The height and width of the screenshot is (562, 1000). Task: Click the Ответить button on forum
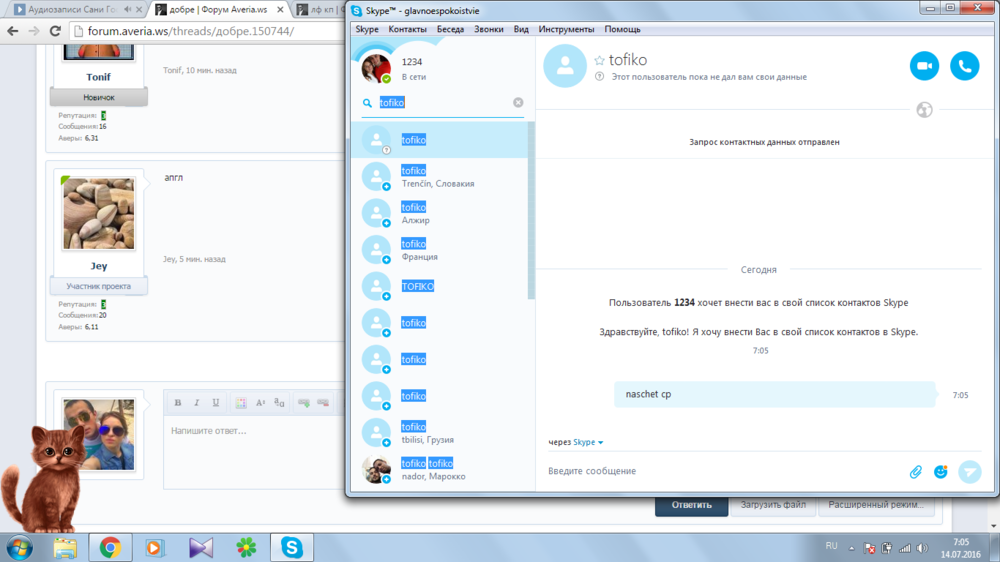pos(690,505)
